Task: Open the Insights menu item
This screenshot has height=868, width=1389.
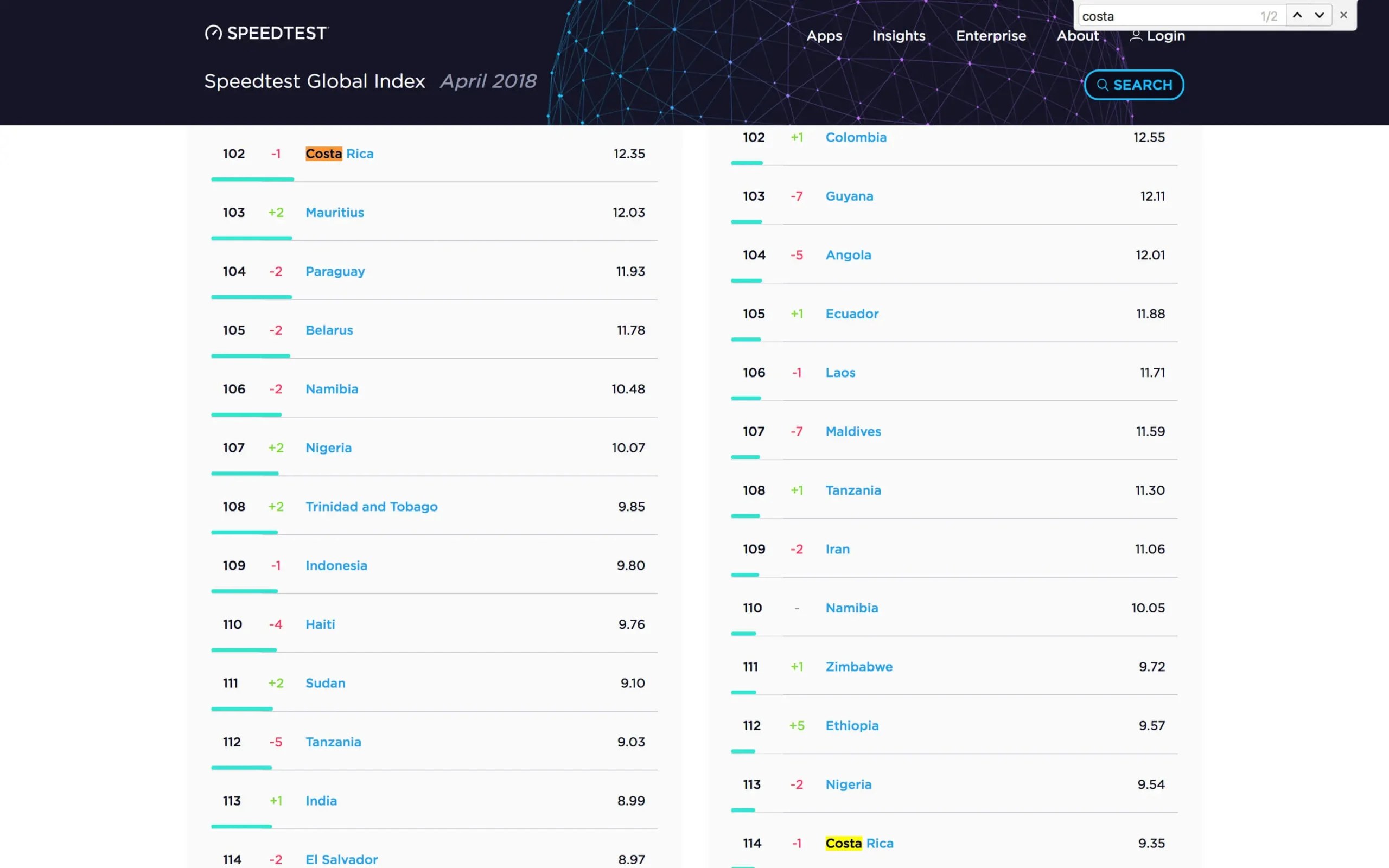Action: (898, 35)
